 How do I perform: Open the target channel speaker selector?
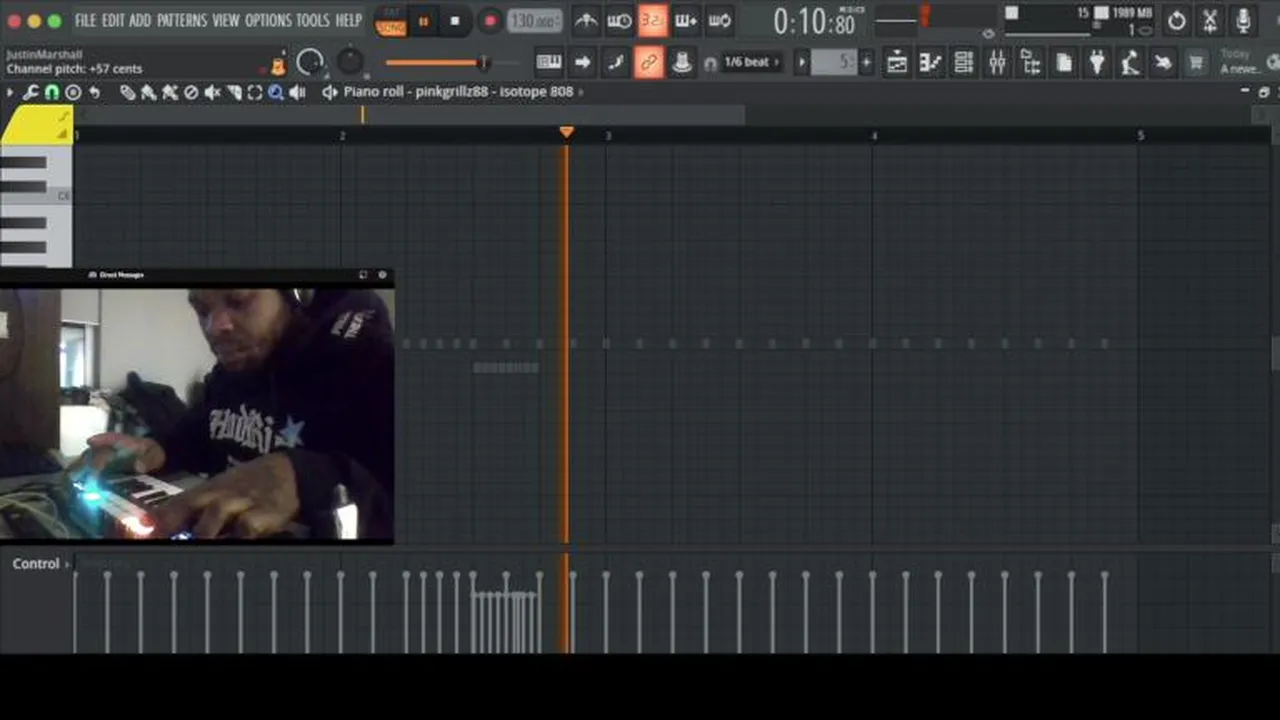(329, 92)
